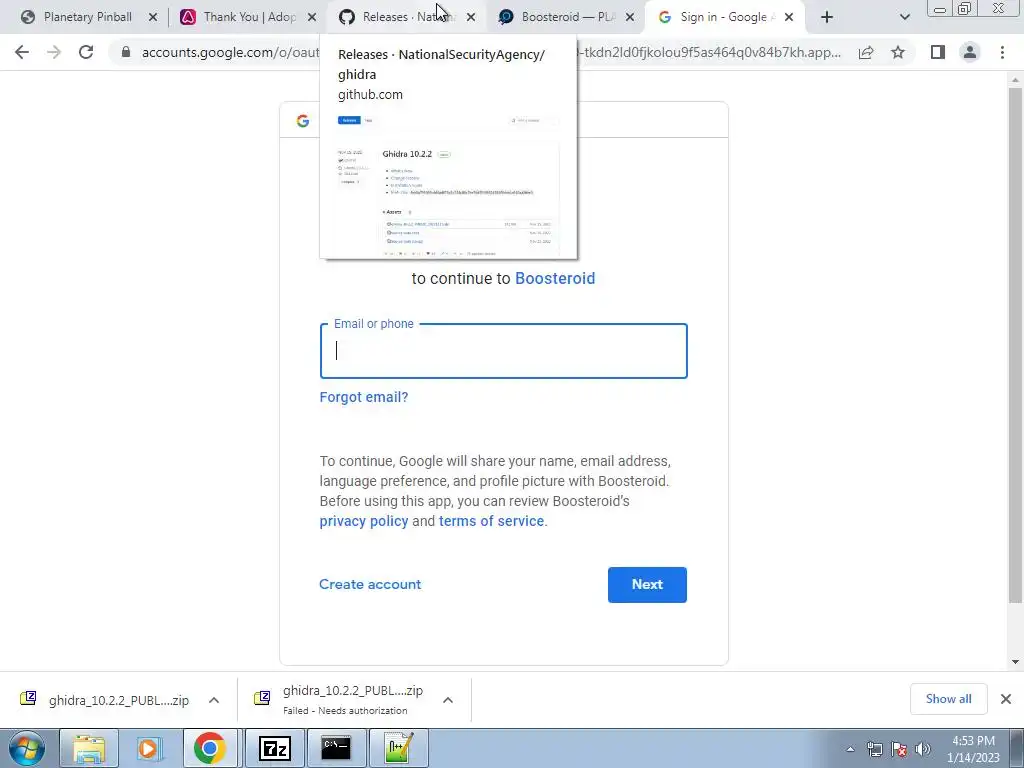Switch to the Planetary Pinball tab
Screen dimensions: 1024x768
click(x=88, y=17)
